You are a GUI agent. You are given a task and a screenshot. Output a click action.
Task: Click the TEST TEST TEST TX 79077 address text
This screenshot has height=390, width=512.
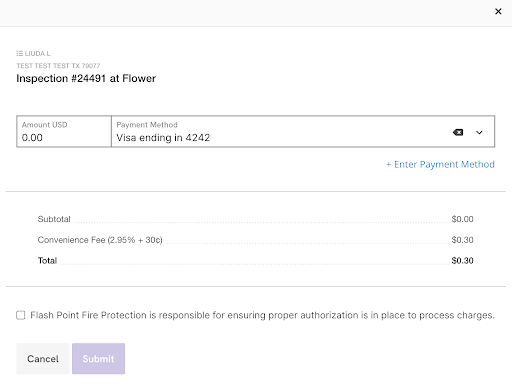pos(58,66)
